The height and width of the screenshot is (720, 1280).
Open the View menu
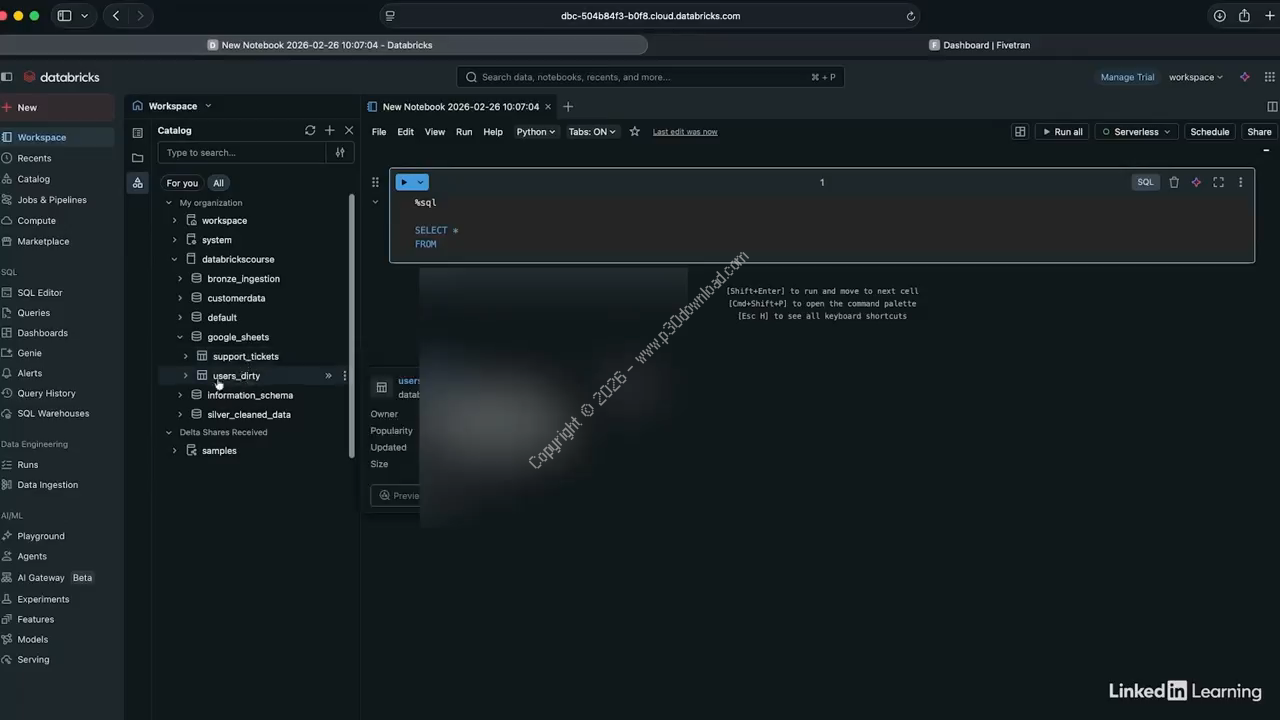pyautogui.click(x=434, y=131)
